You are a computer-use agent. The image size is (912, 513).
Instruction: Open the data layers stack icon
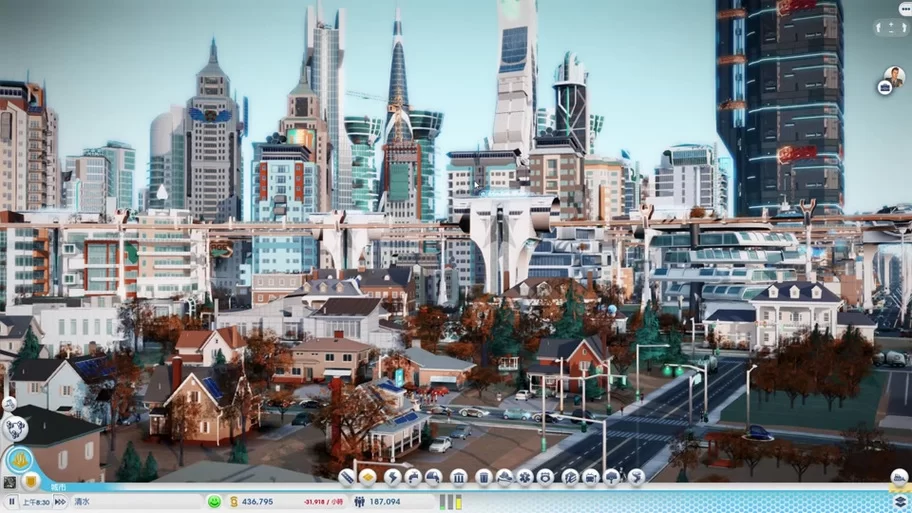tap(900, 501)
